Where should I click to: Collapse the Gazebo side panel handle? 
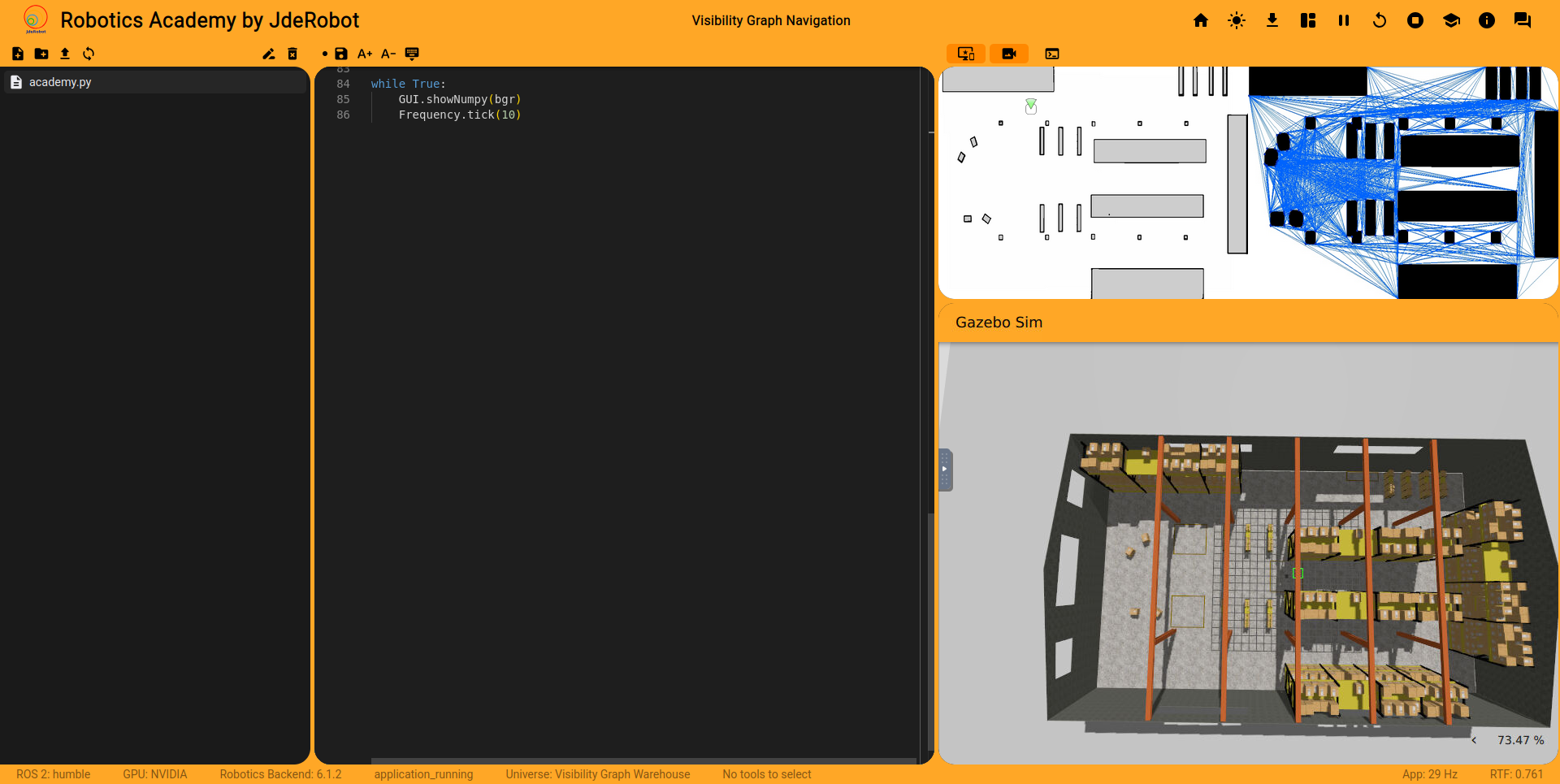click(x=944, y=470)
